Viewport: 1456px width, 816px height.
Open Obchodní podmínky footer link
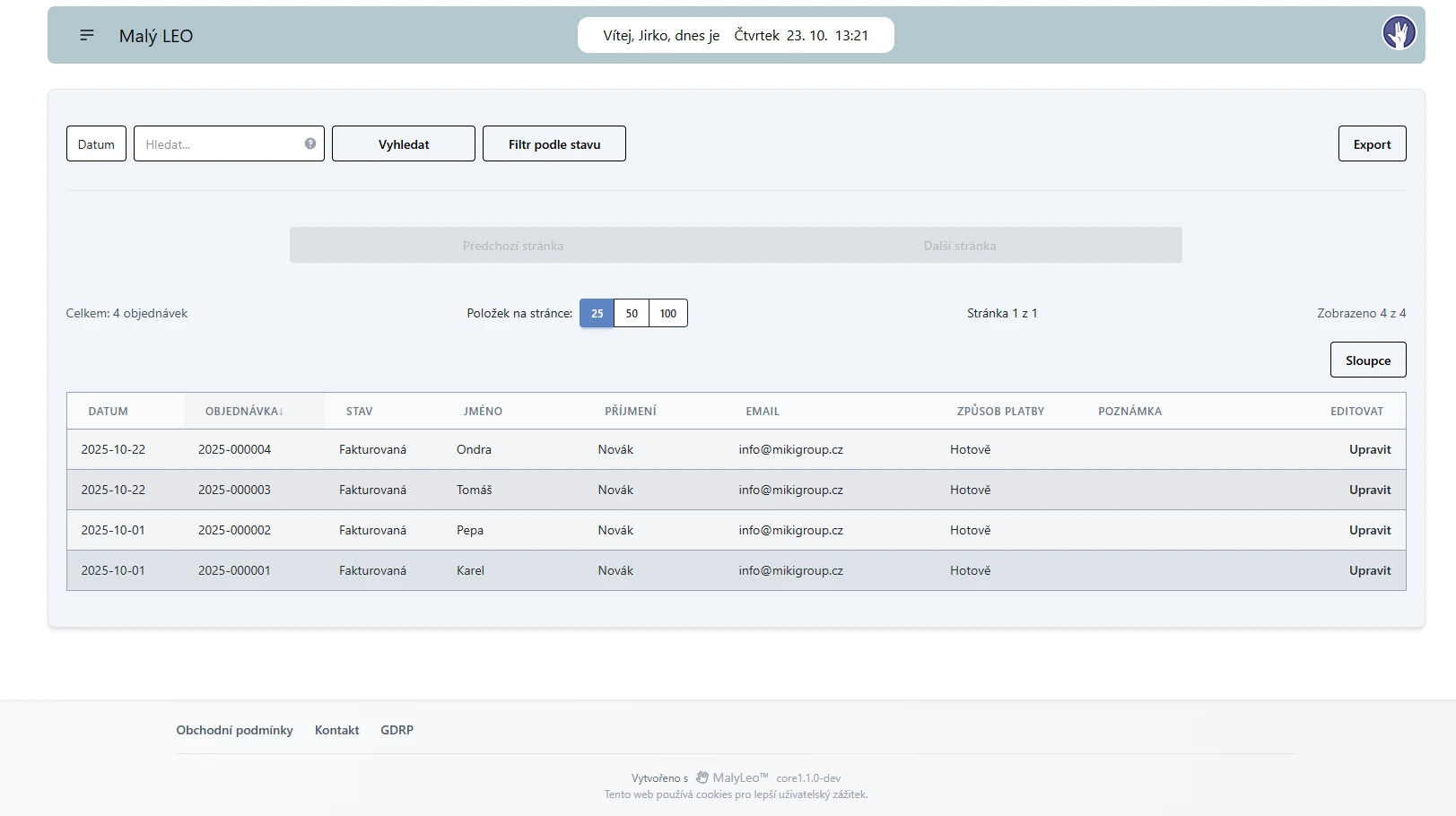click(x=234, y=730)
